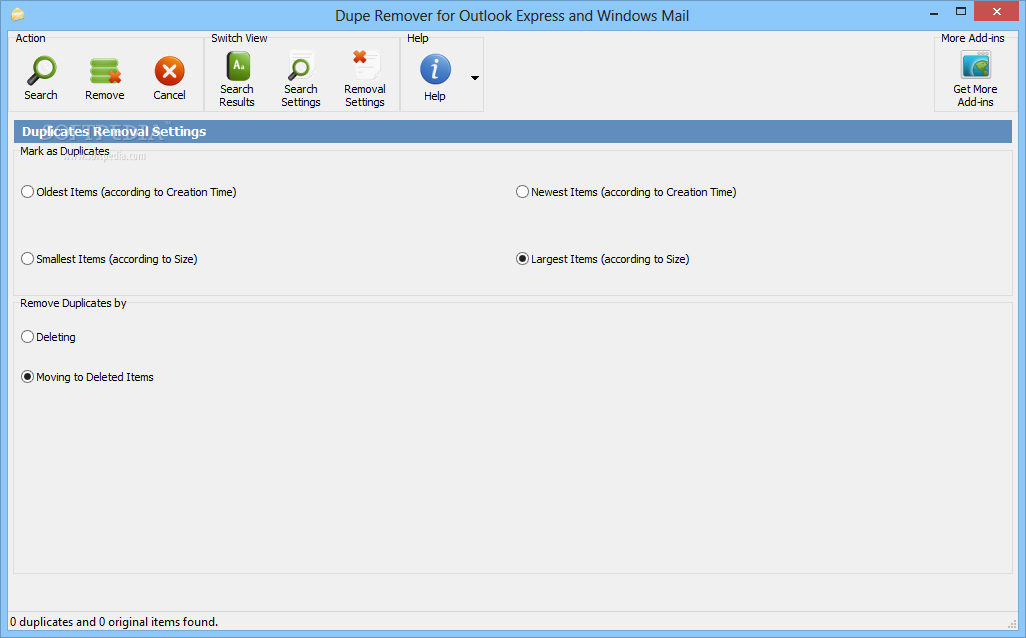
Task: Select Newest Items by Creation Time
Action: coord(626,192)
